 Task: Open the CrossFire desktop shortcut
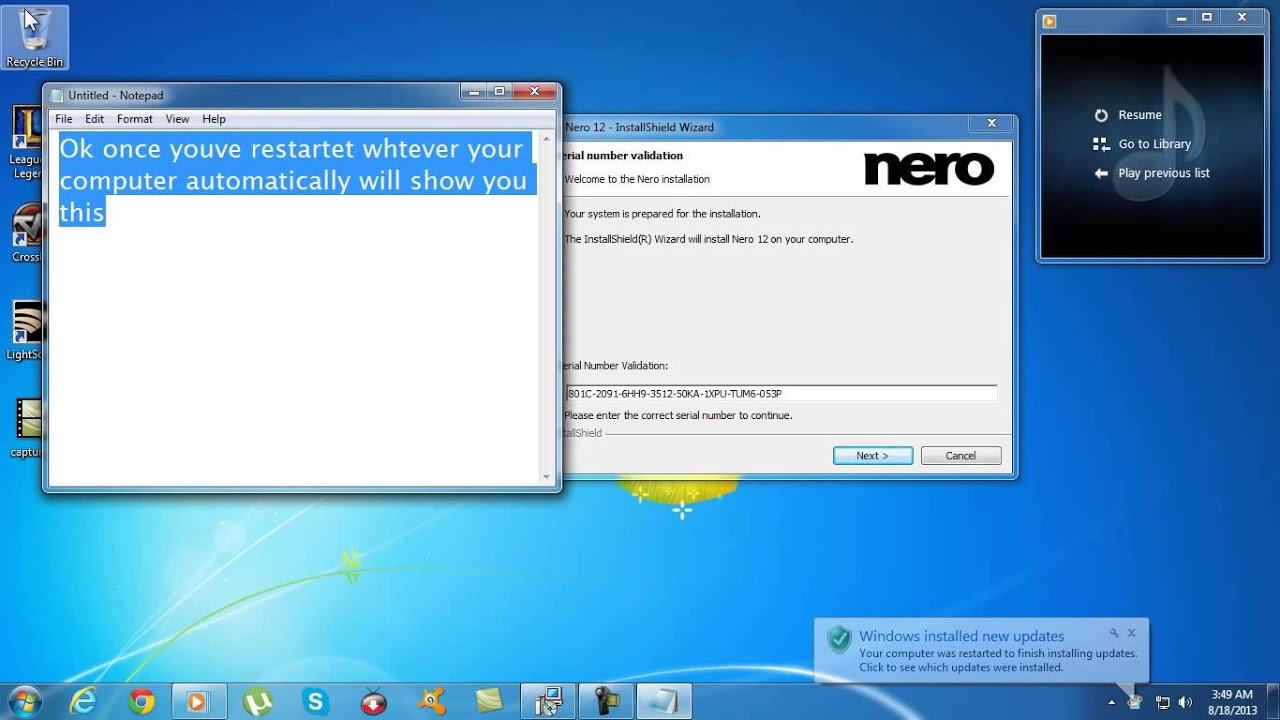(x=27, y=233)
